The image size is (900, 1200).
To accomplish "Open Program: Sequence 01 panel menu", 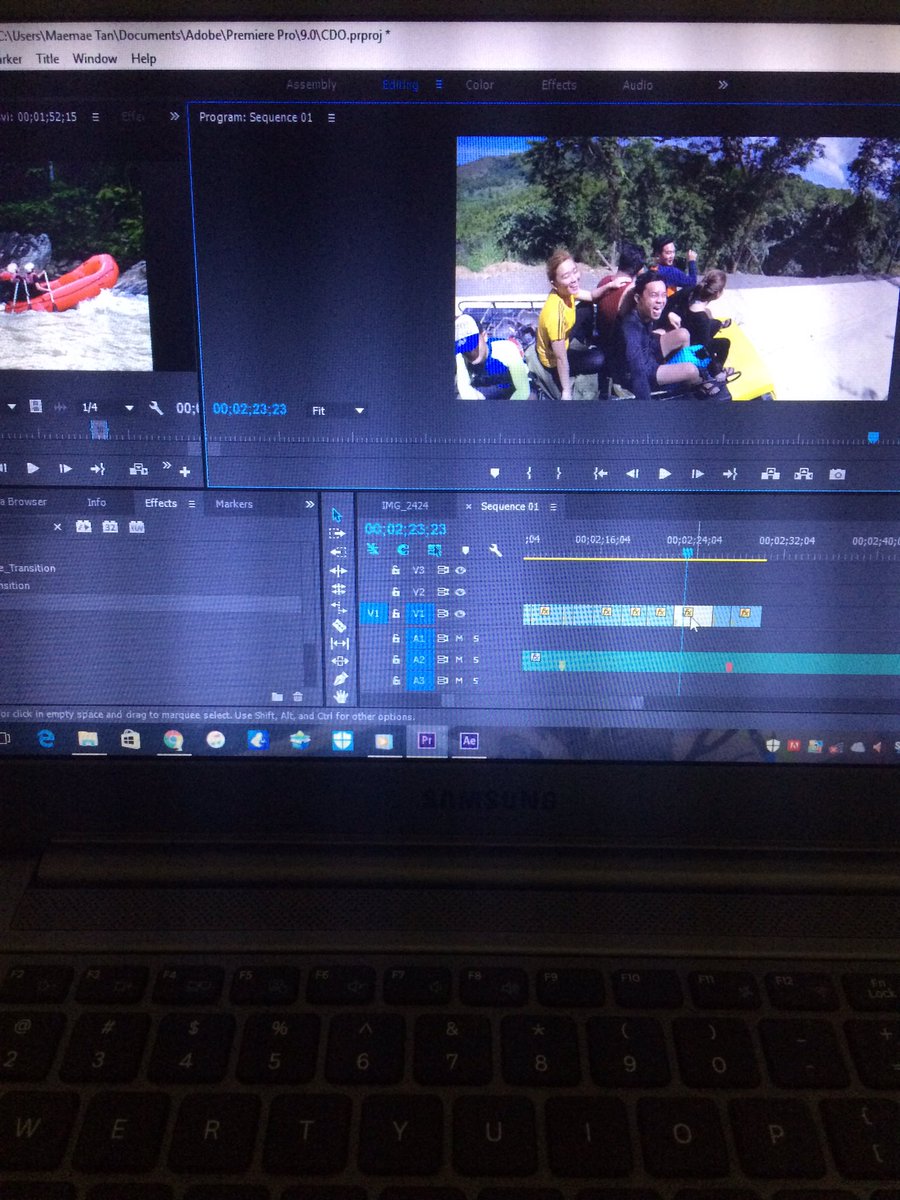I will 331,117.
